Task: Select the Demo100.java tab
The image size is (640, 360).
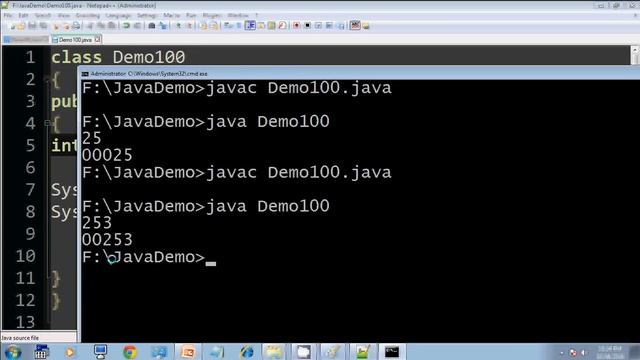Action: click(x=75, y=40)
